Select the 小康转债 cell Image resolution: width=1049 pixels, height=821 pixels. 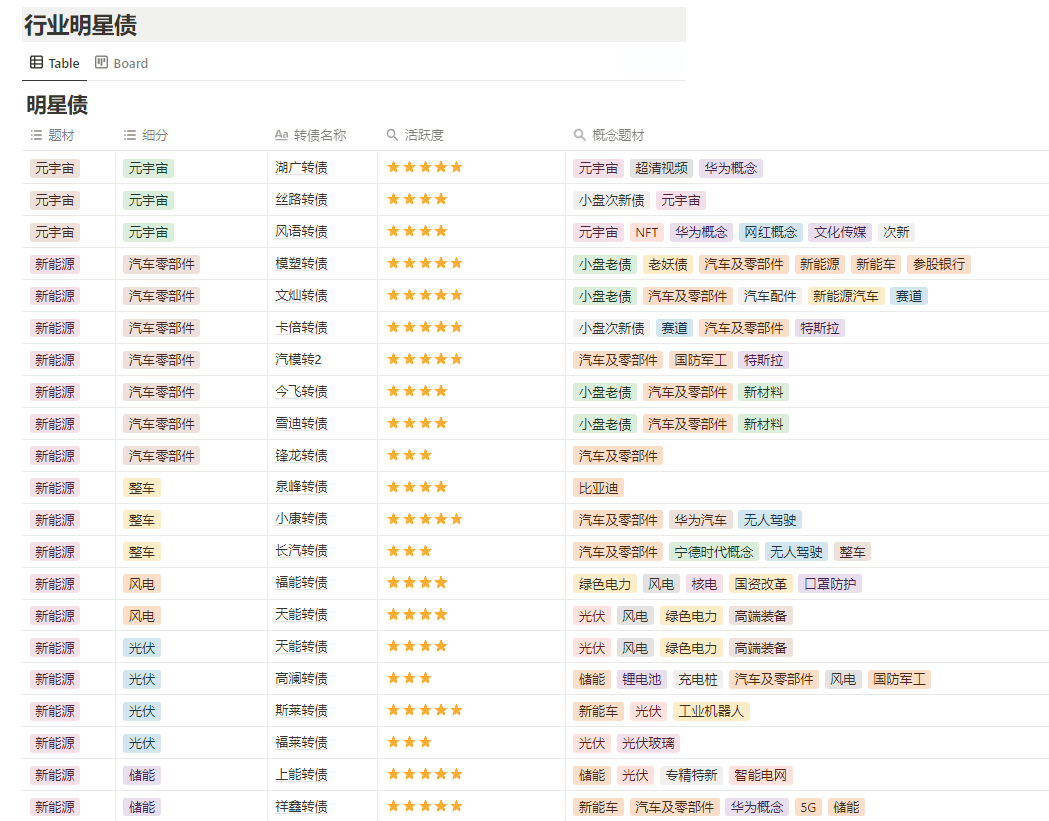[323, 519]
